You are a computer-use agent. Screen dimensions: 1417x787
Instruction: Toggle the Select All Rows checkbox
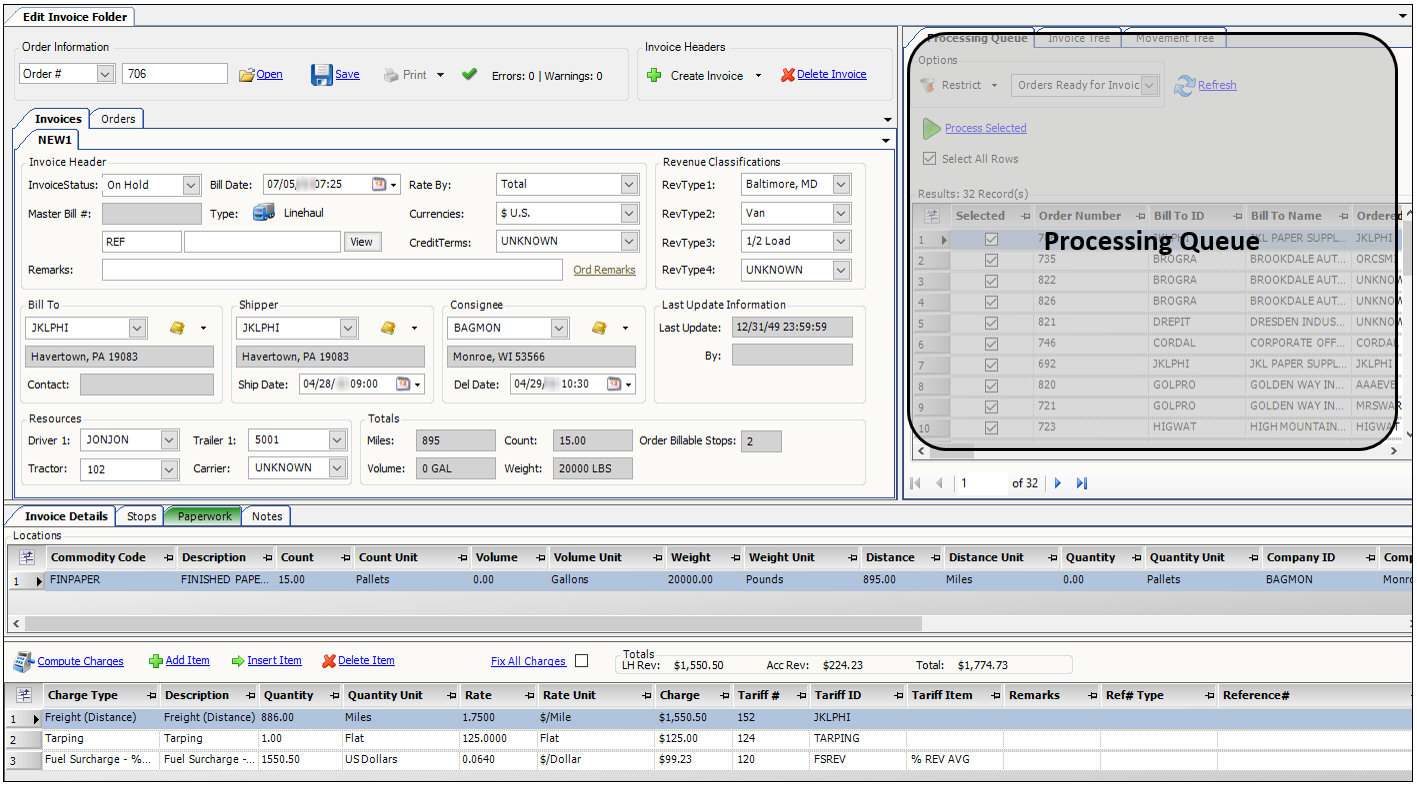(930, 159)
